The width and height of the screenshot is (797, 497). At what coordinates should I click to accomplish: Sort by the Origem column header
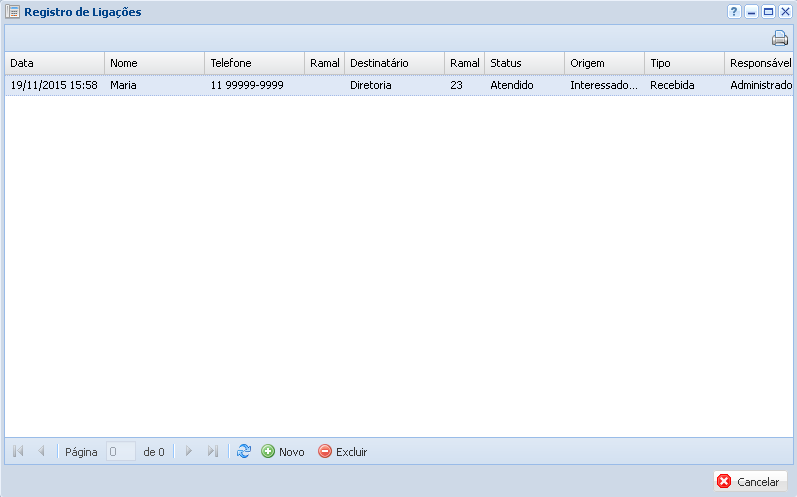[x=604, y=63]
